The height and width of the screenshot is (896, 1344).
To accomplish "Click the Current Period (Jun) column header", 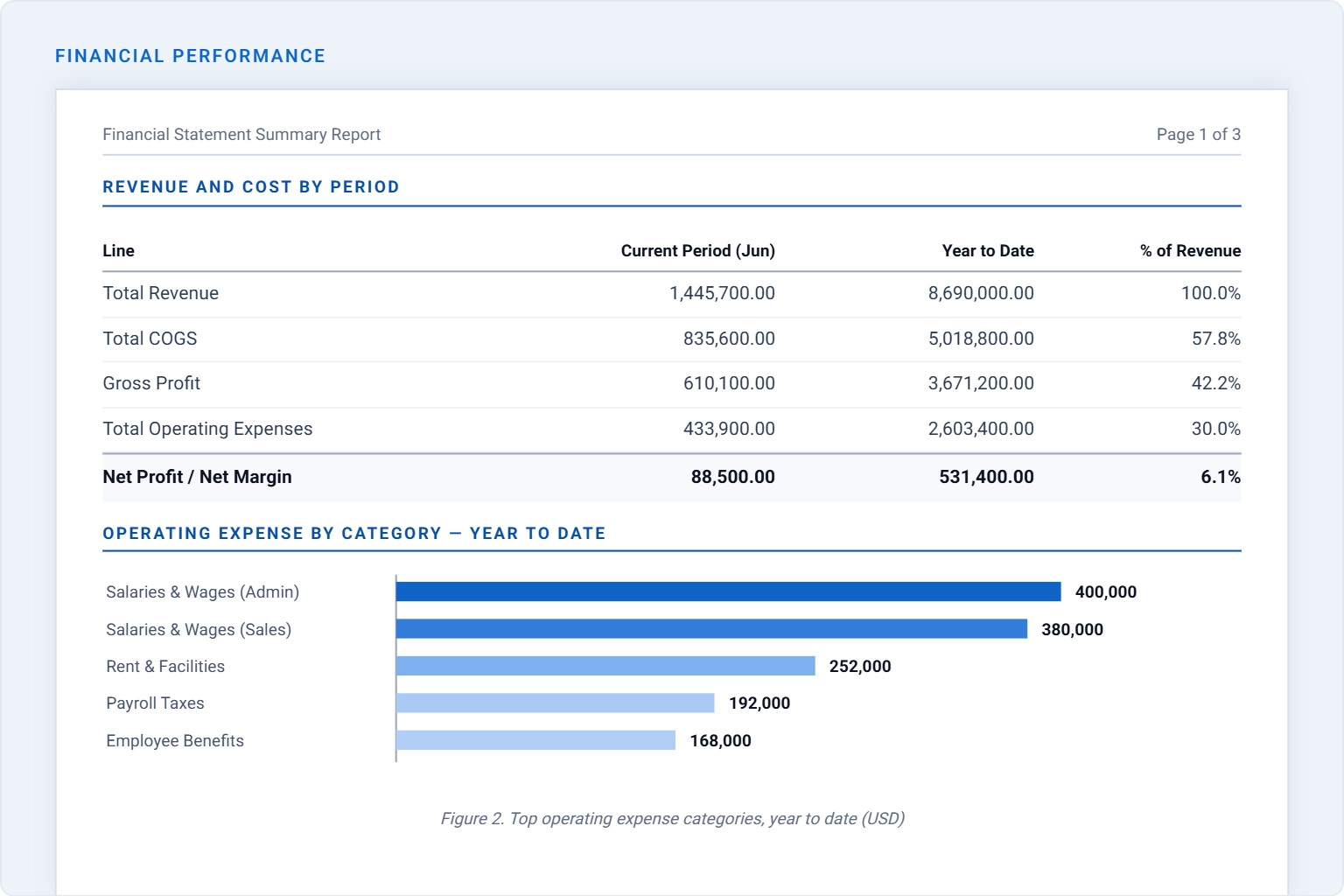I will (x=698, y=251).
